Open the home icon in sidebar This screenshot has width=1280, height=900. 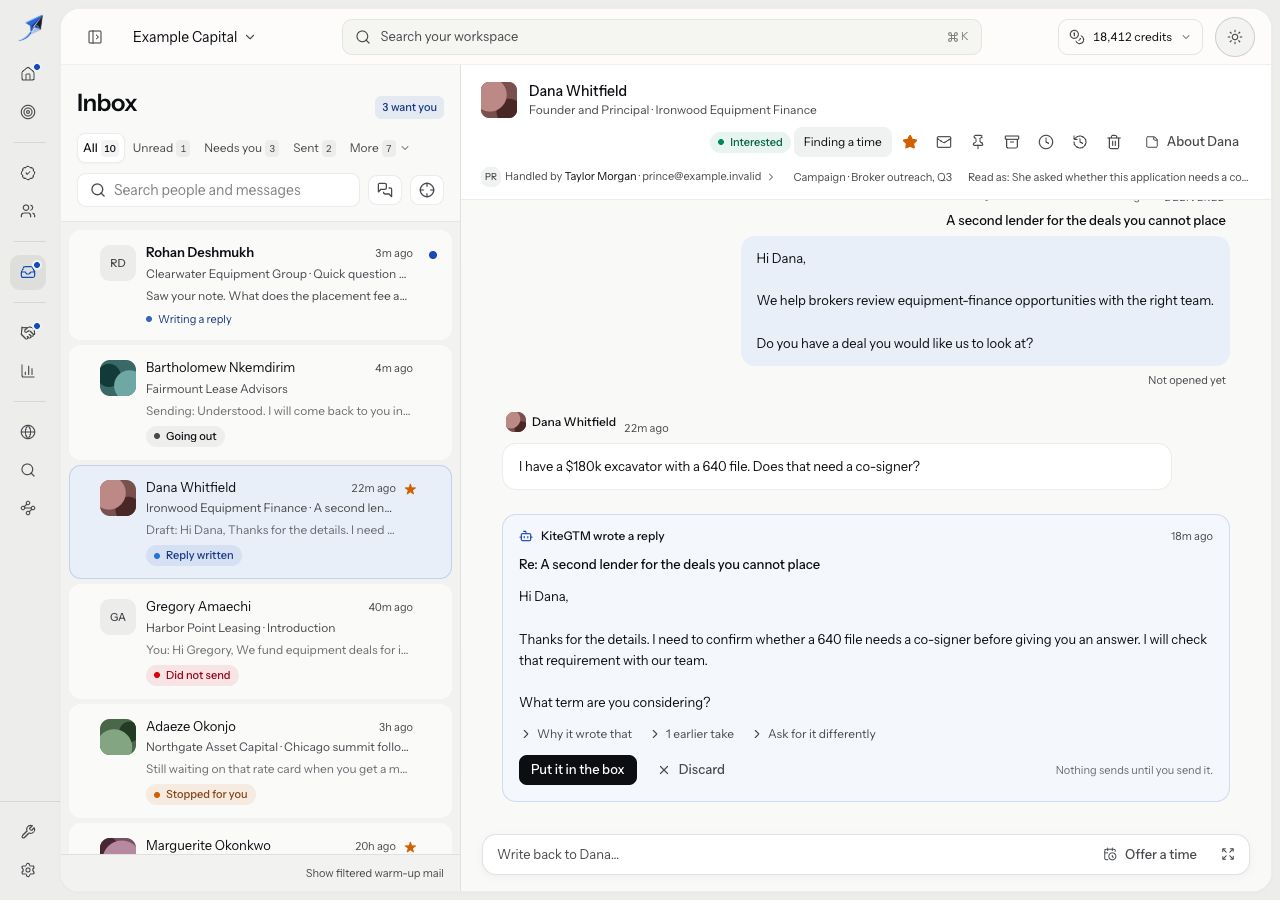coord(28,73)
